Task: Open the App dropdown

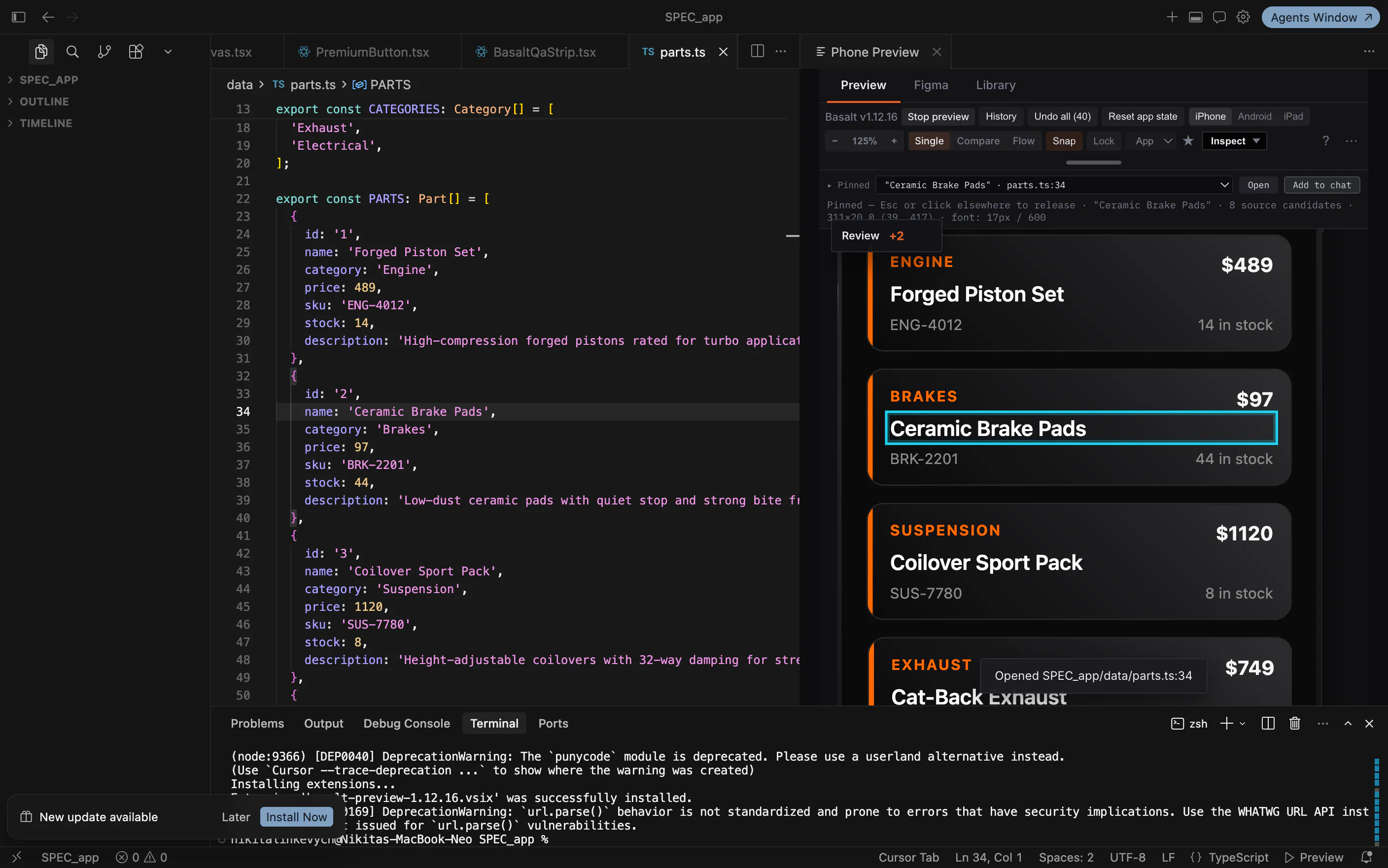Action: pos(1152,141)
